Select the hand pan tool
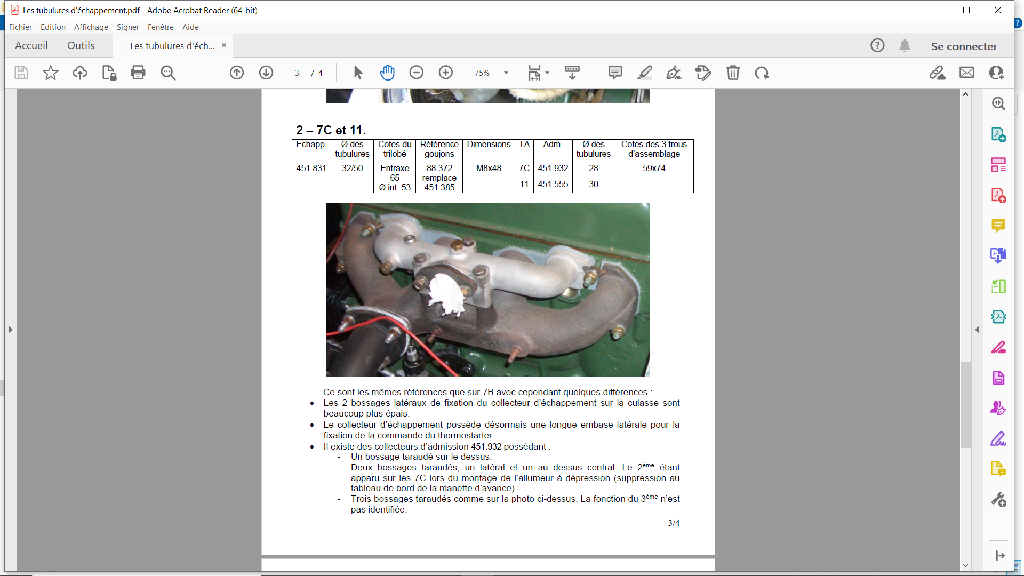This screenshot has width=1024, height=576. pyautogui.click(x=387, y=72)
